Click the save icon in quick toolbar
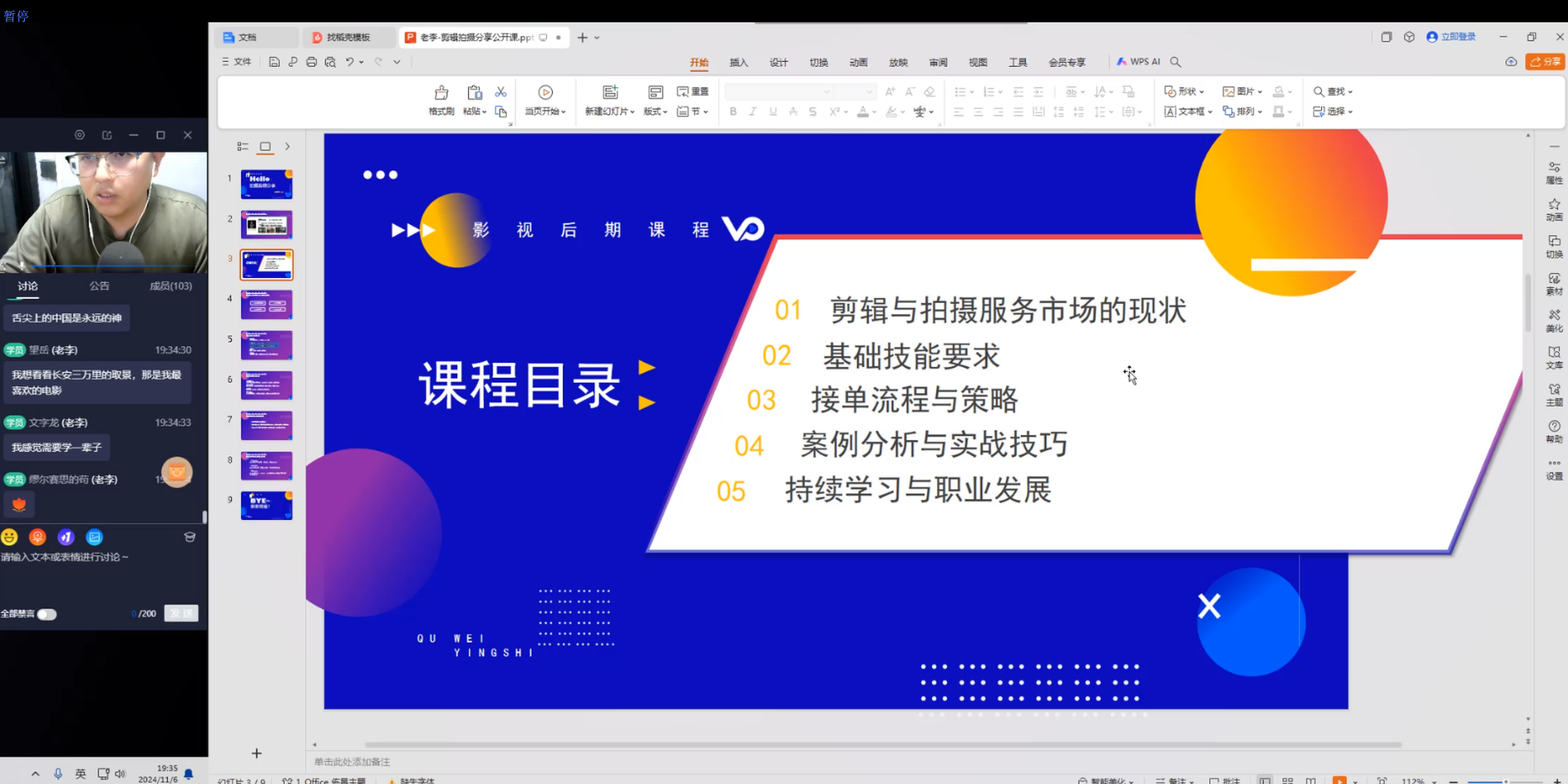1568x784 pixels. (274, 62)
